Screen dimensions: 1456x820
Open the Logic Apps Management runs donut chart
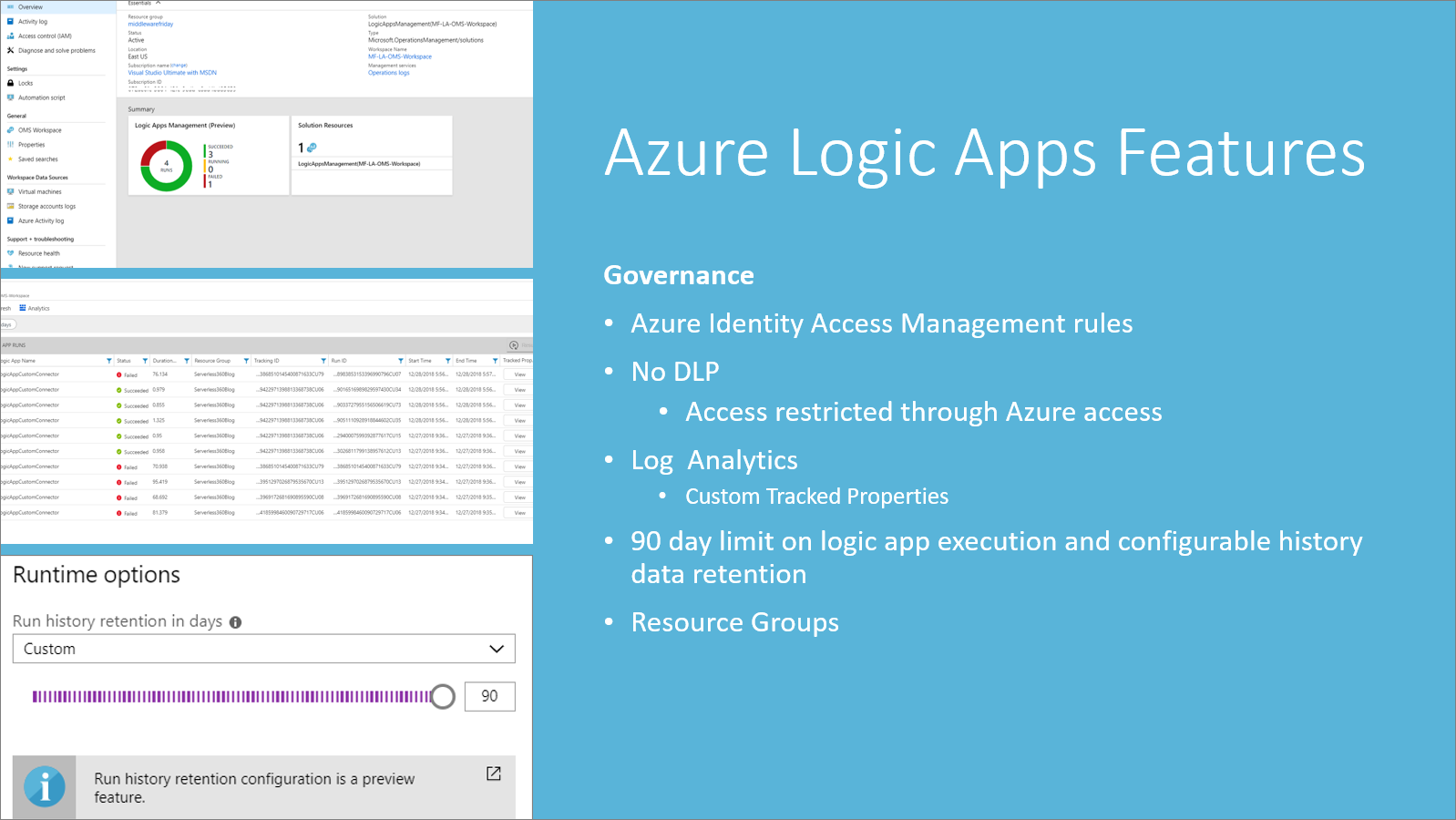tap(166, 167)
